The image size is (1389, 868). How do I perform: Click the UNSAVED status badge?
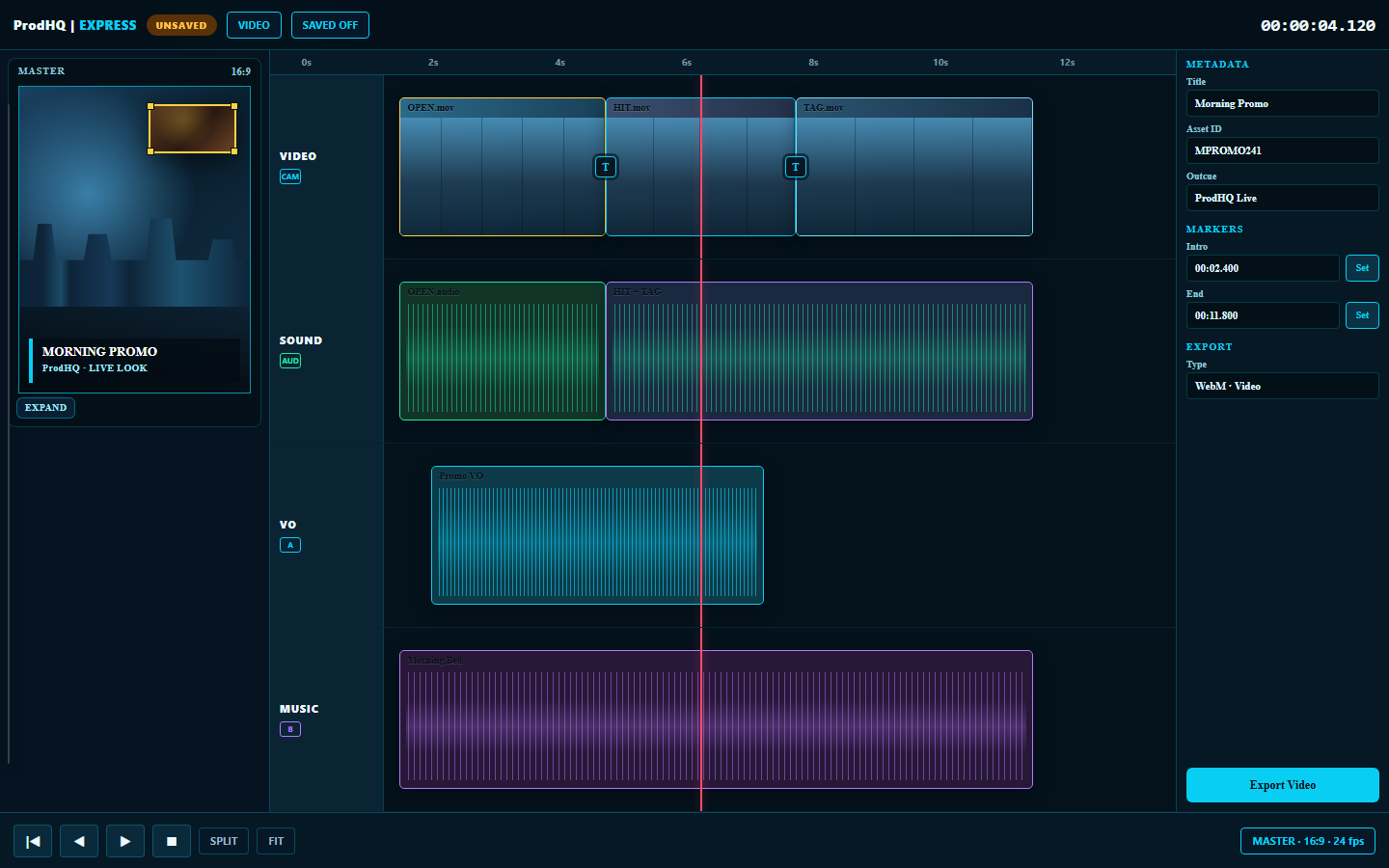(x=181, y=25)
